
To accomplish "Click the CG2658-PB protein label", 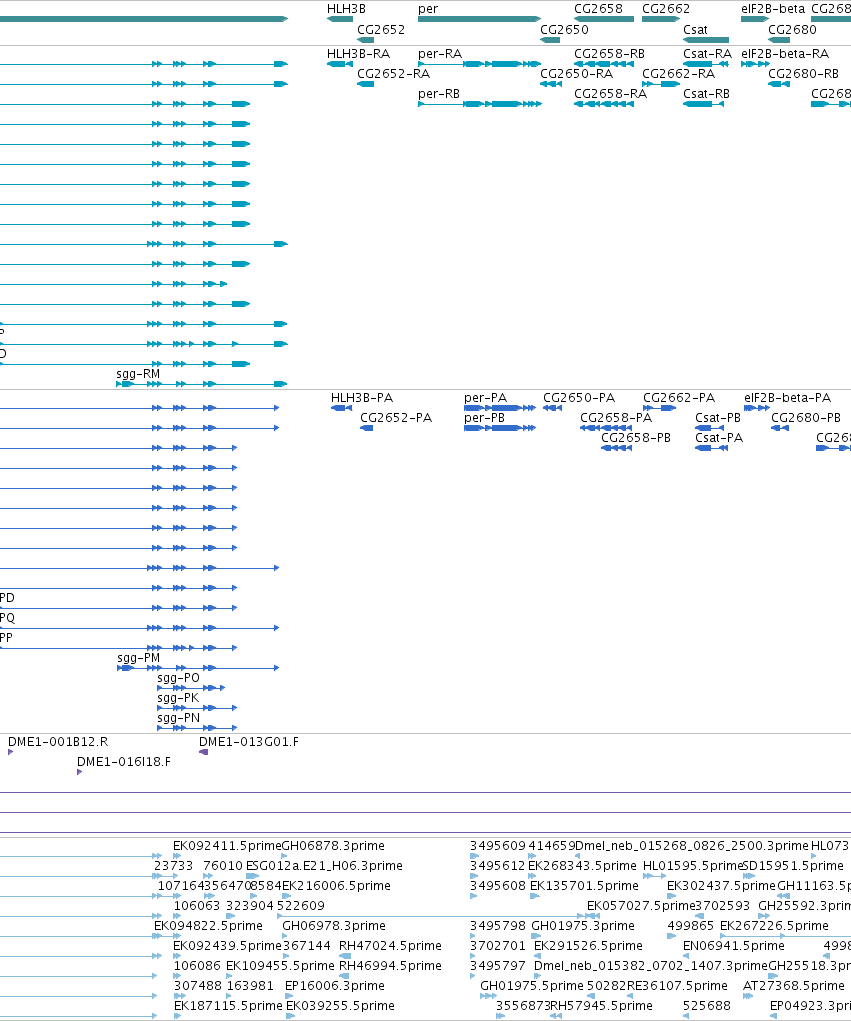I will coord(635,438).
